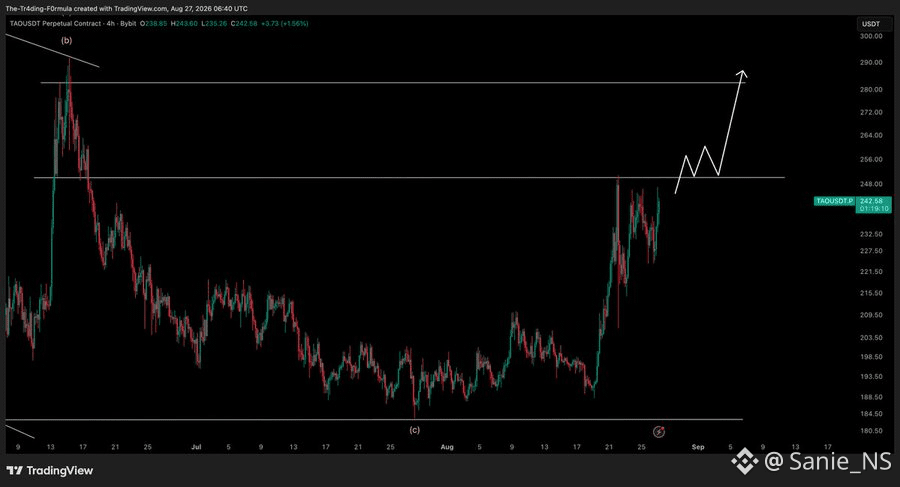Click the TAOUSDT.P price tag on the axis
Image resolution: width=900 pixels, height=487 pixels.
835,201
